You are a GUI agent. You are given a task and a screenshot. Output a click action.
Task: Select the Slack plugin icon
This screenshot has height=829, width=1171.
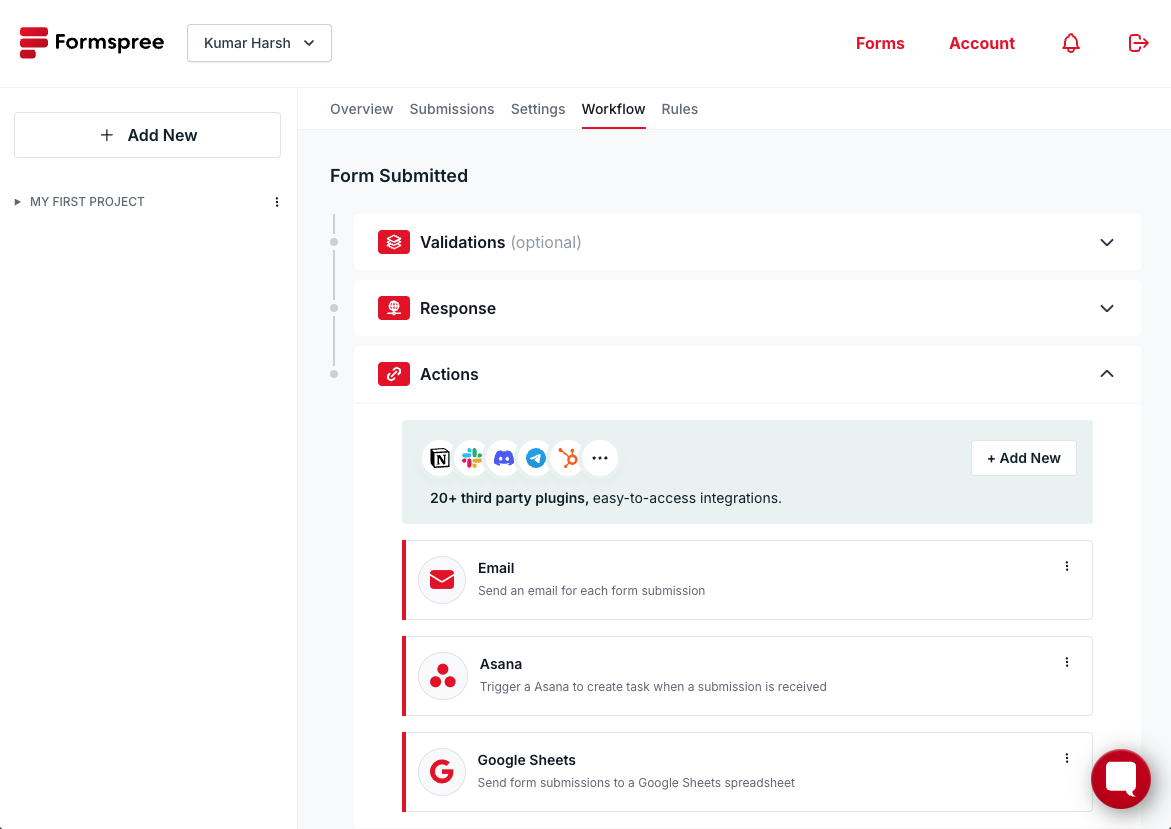pyautogui.click(x=472, y=458)
